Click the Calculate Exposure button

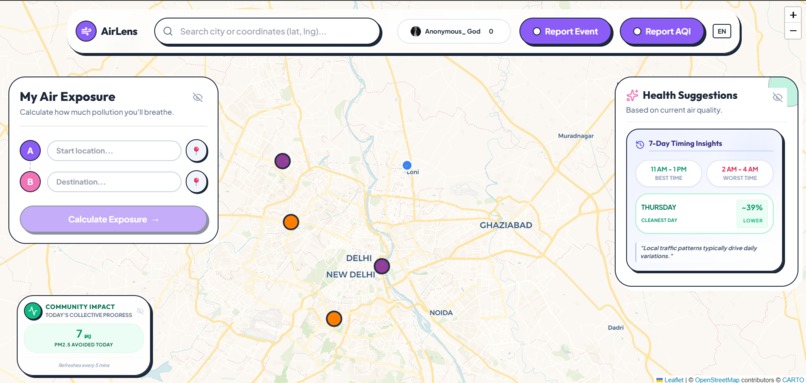114,220
